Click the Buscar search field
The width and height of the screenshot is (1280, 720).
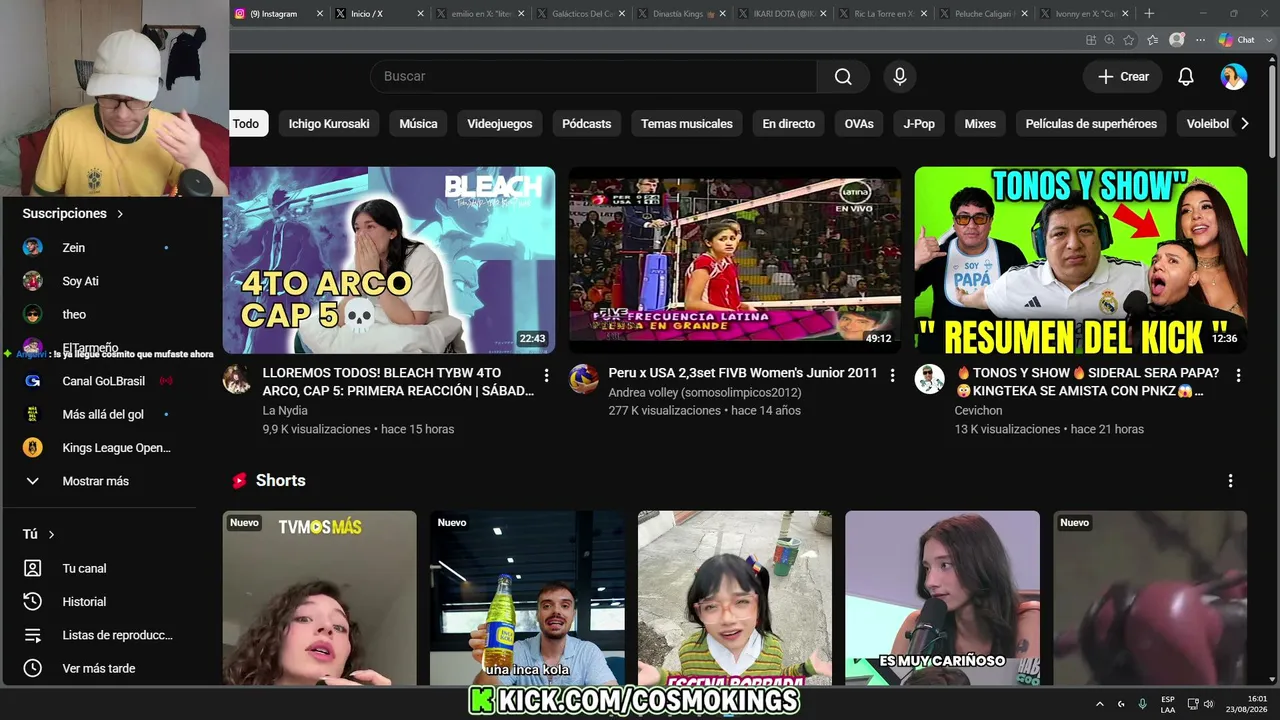click(593, 77)
